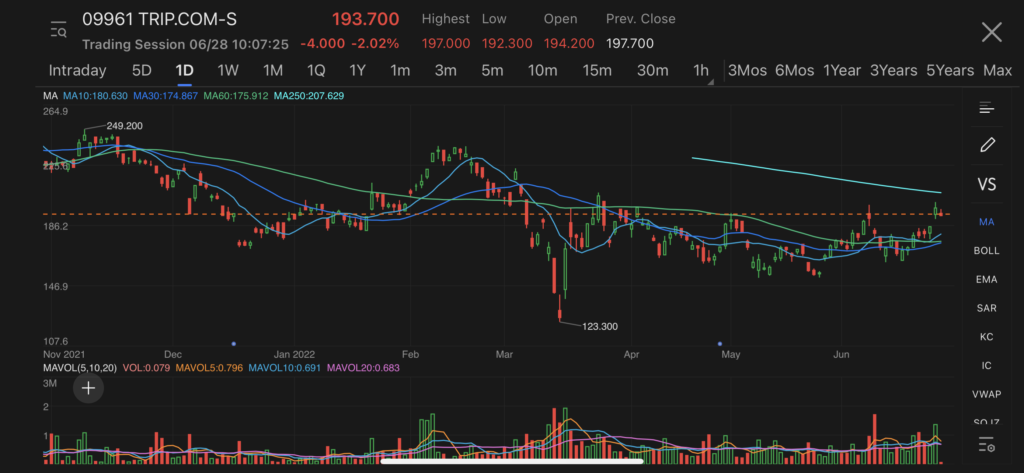Set range to 1Year
Screen dimensions: 1024x473
click(842, 71)
